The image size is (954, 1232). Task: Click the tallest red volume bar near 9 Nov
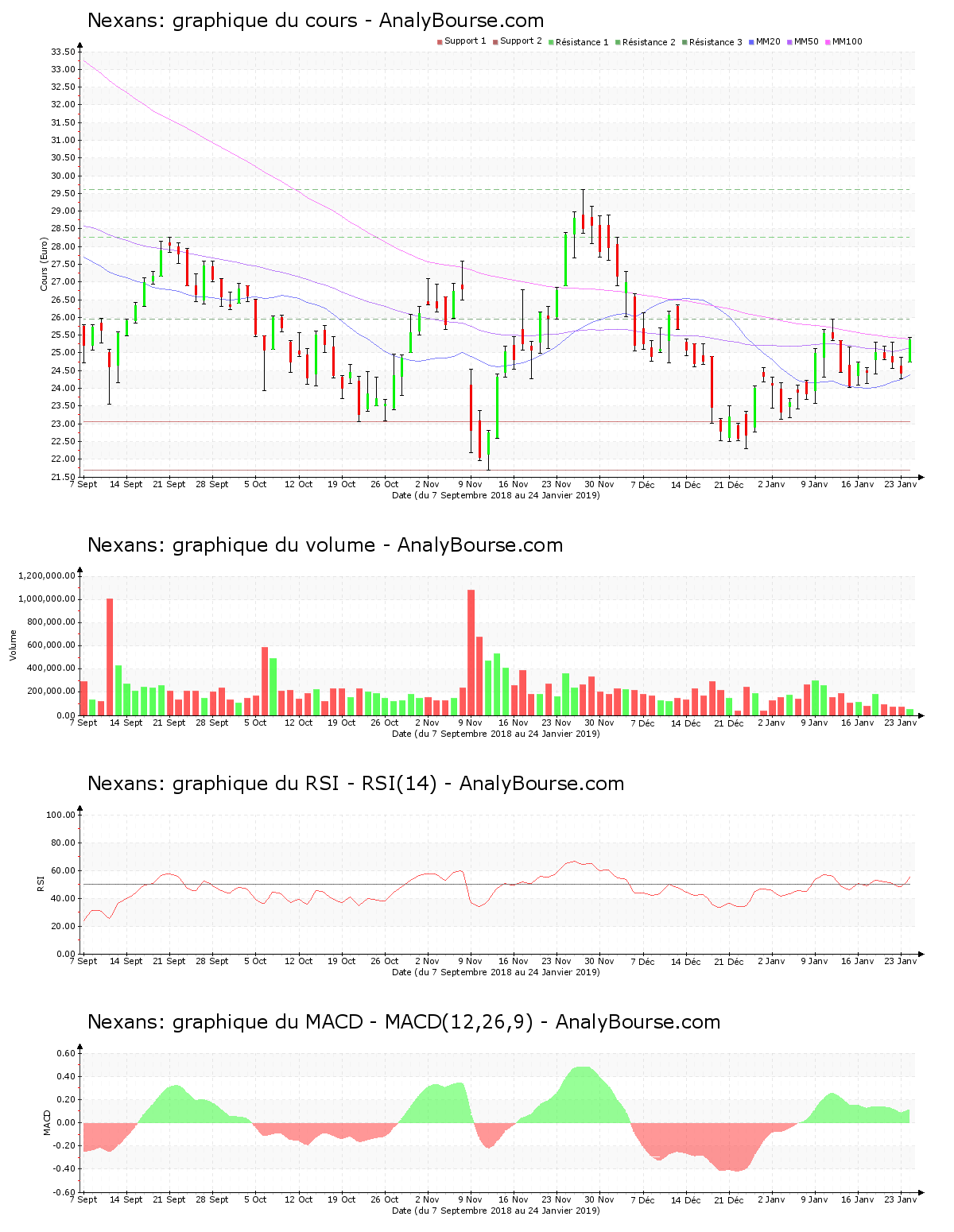471,652
